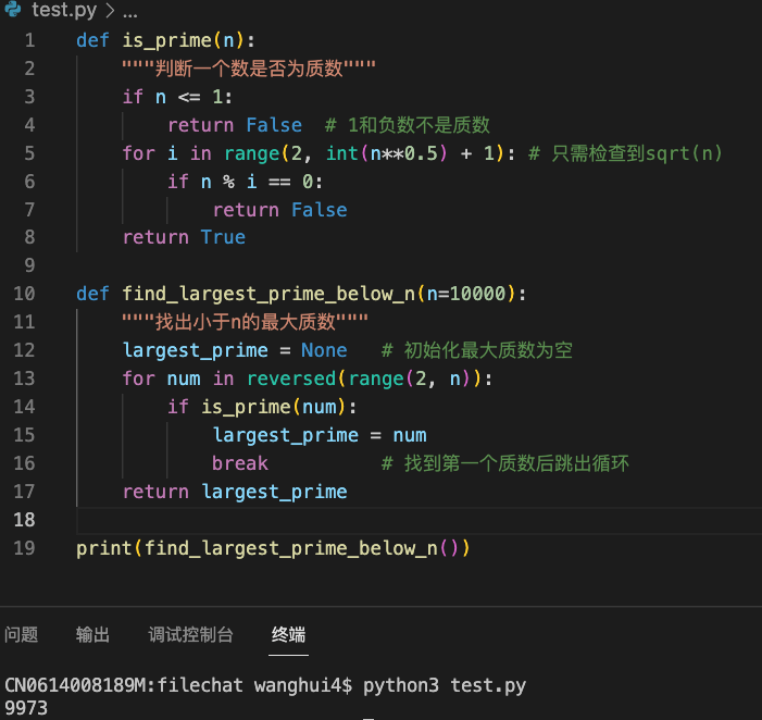Viewport: 762px width, 720px height.
Task: Click comment 初始化最大质数为空
Action: (477, 350)
